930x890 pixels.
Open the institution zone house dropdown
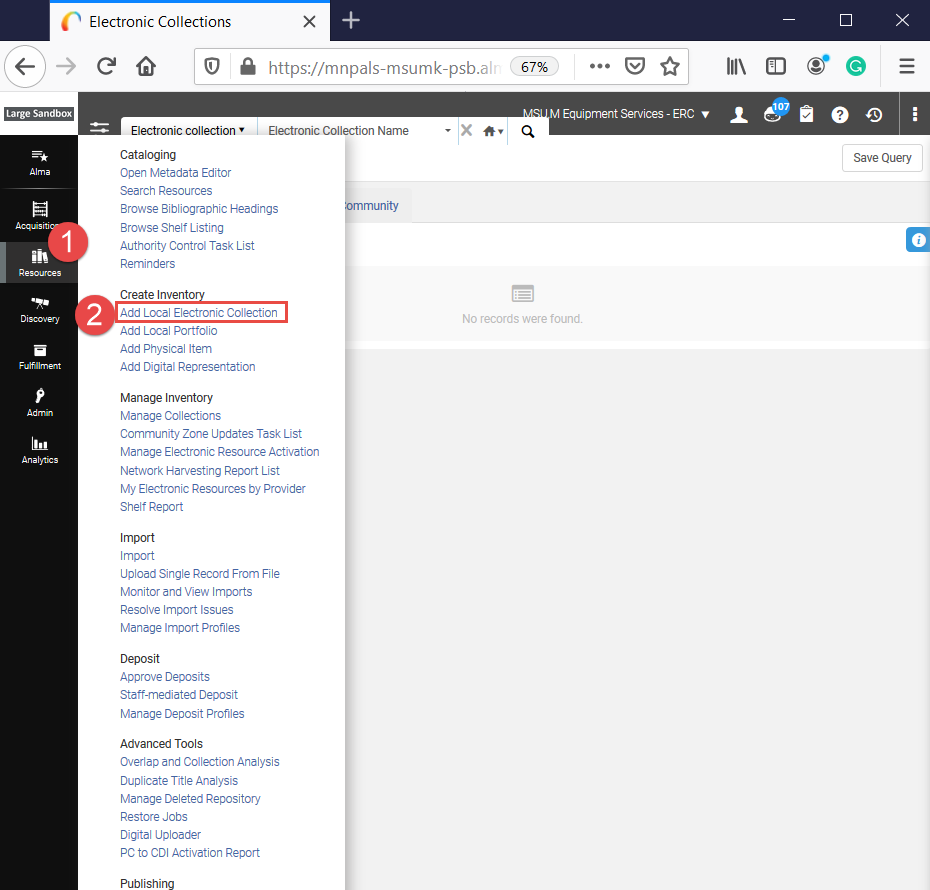[493, 131]
